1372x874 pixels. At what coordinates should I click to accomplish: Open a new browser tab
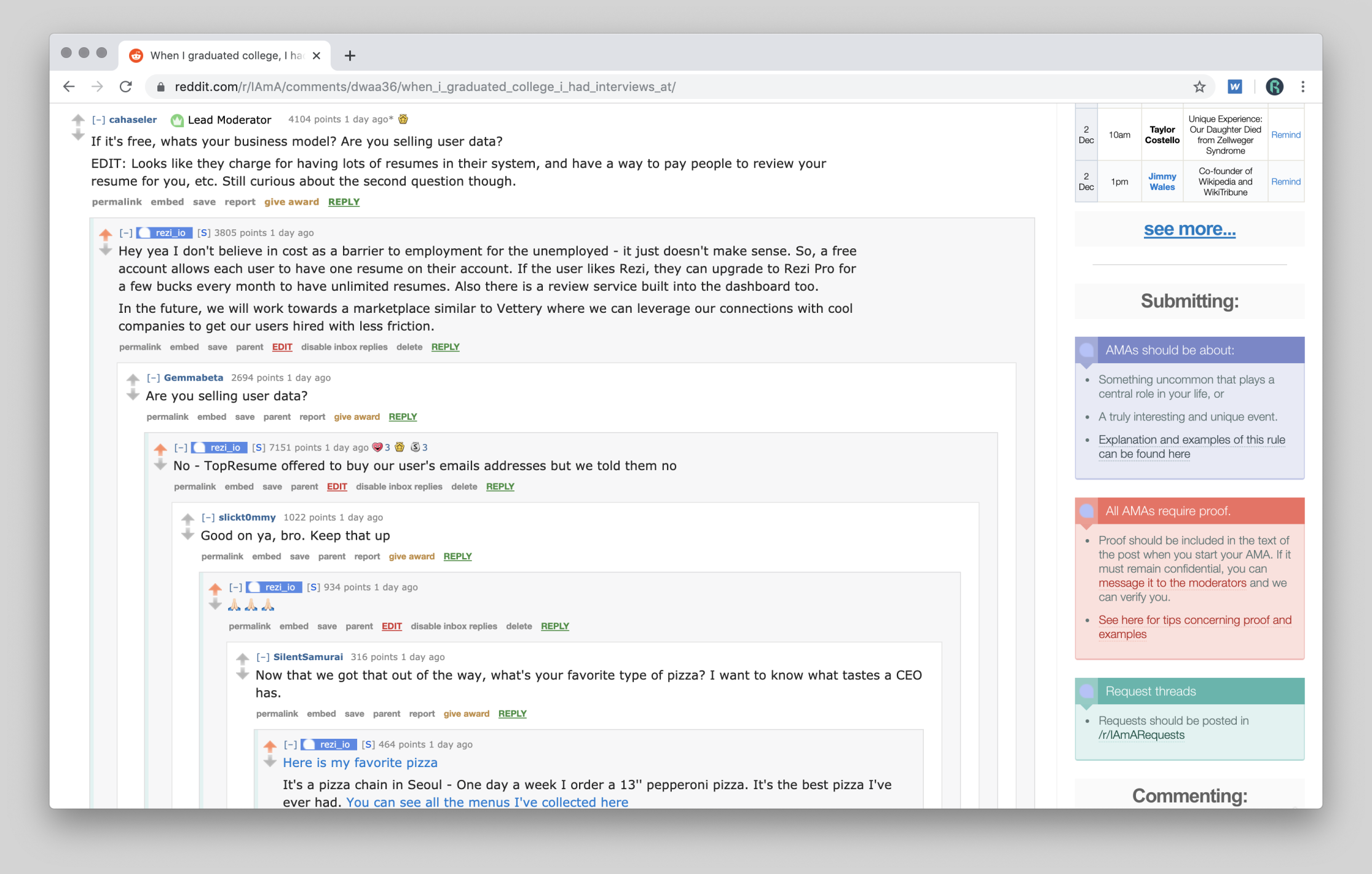350,55
